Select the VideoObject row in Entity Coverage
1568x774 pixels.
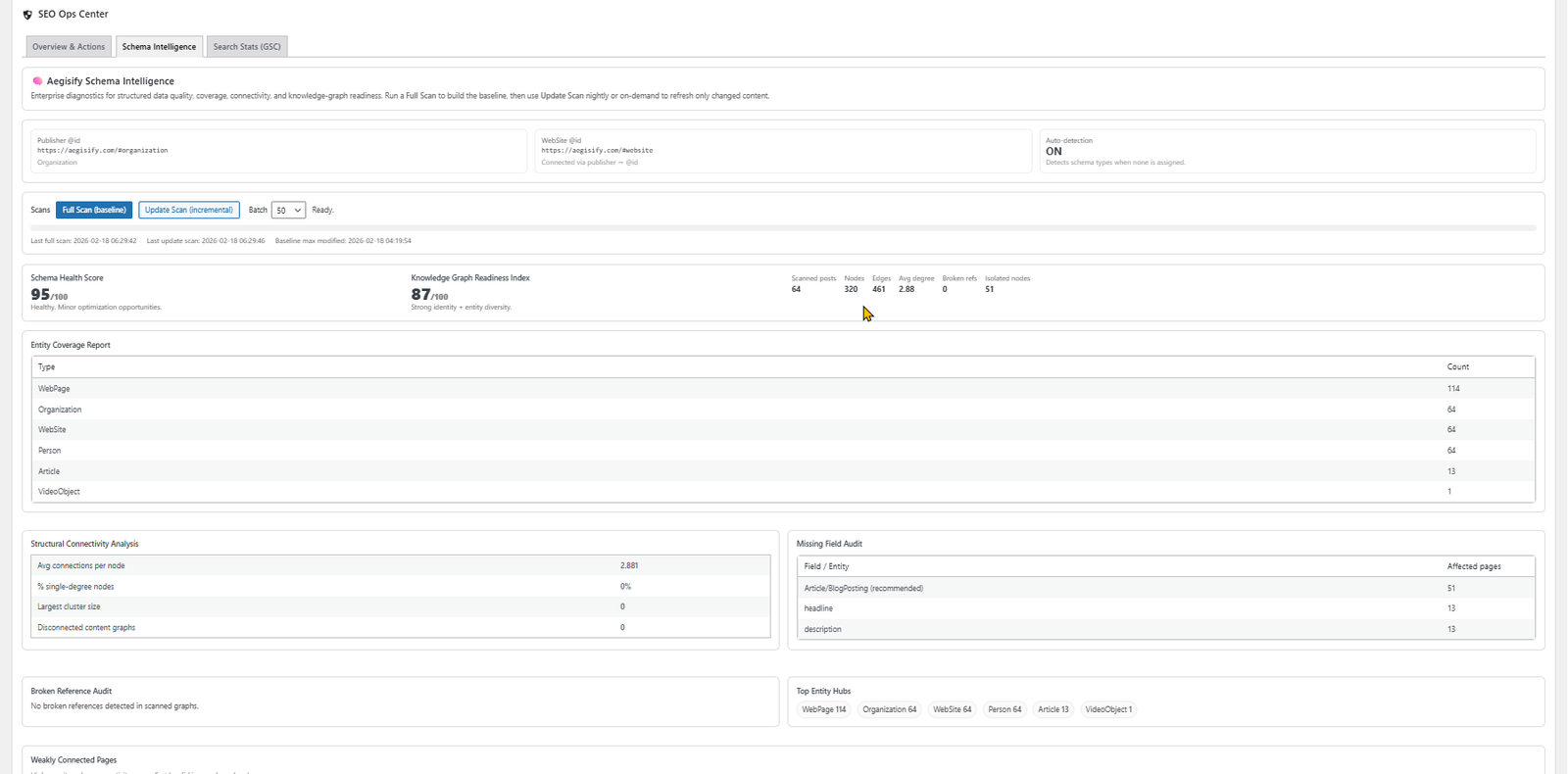pyautogui.click(x=59, y=492)
